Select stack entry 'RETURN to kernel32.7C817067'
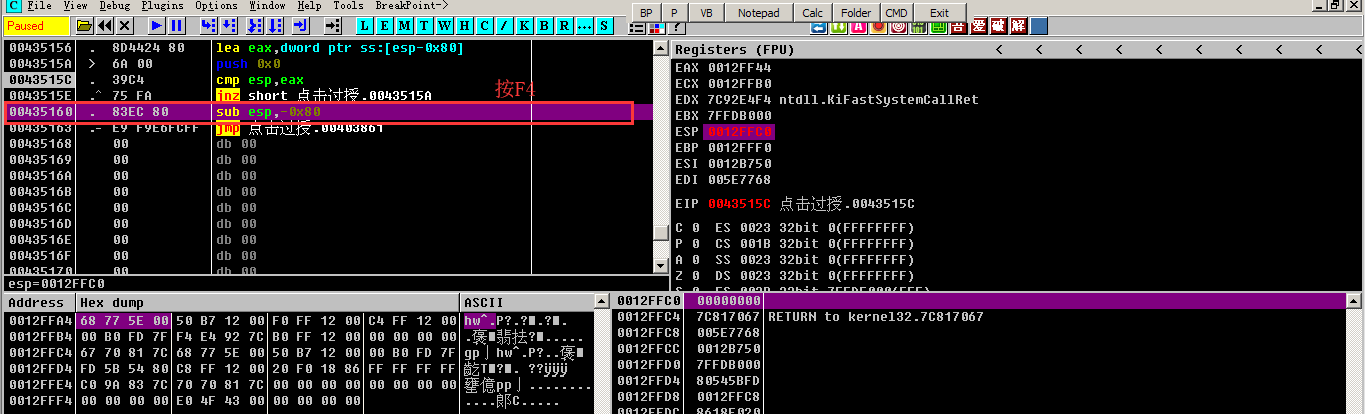The height and width of the screenshot is (414, 1366). [875, 317]
